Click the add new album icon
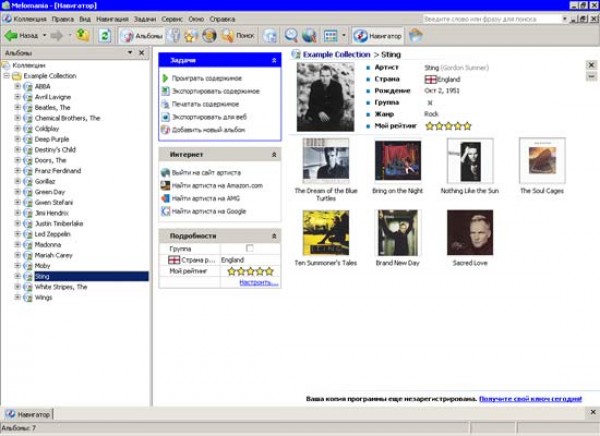 coord(165,130)
